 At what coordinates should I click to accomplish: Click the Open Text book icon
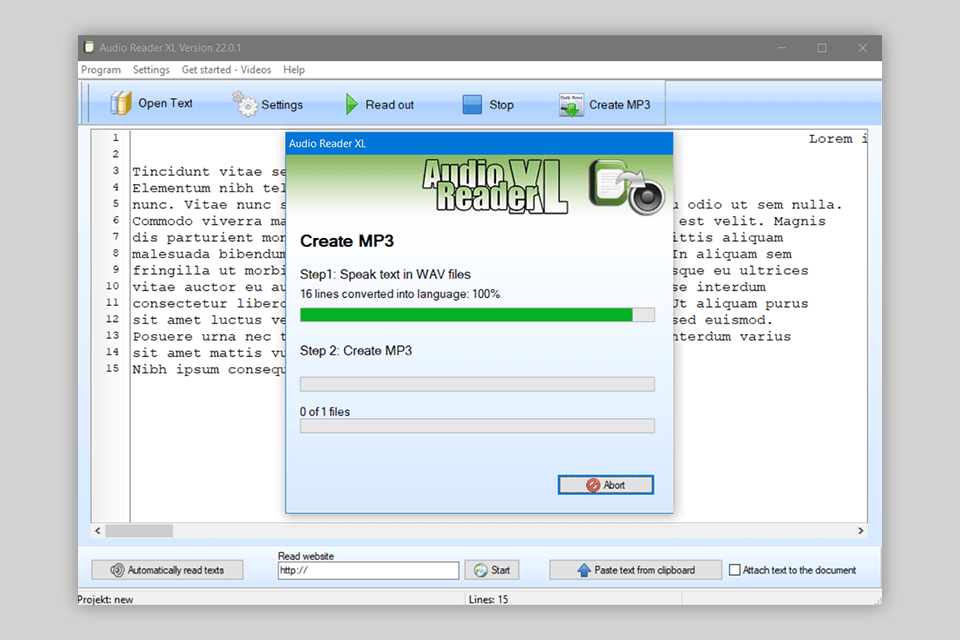[121, 103]
